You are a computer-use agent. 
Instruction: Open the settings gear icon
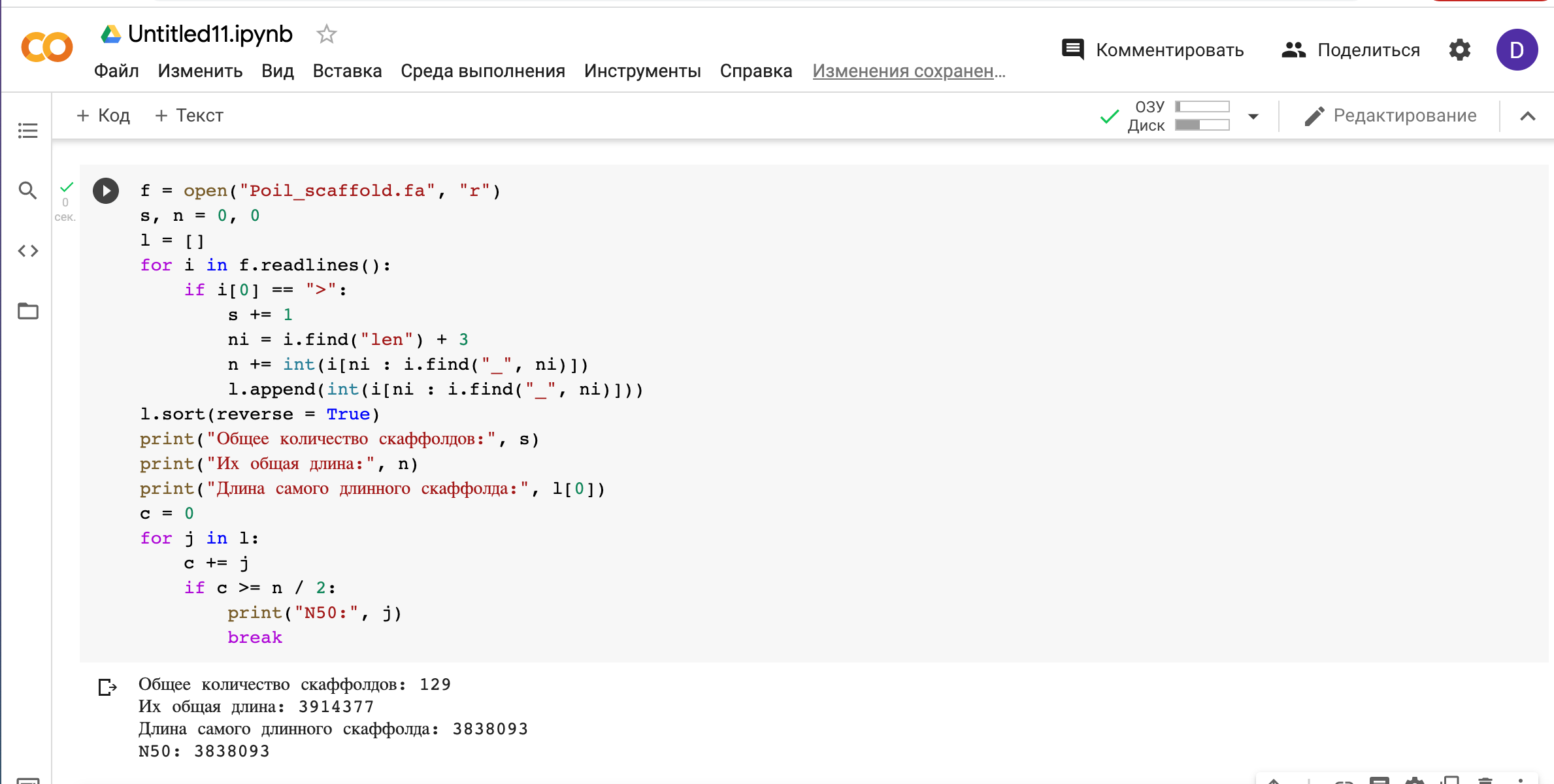[1459, 50]
